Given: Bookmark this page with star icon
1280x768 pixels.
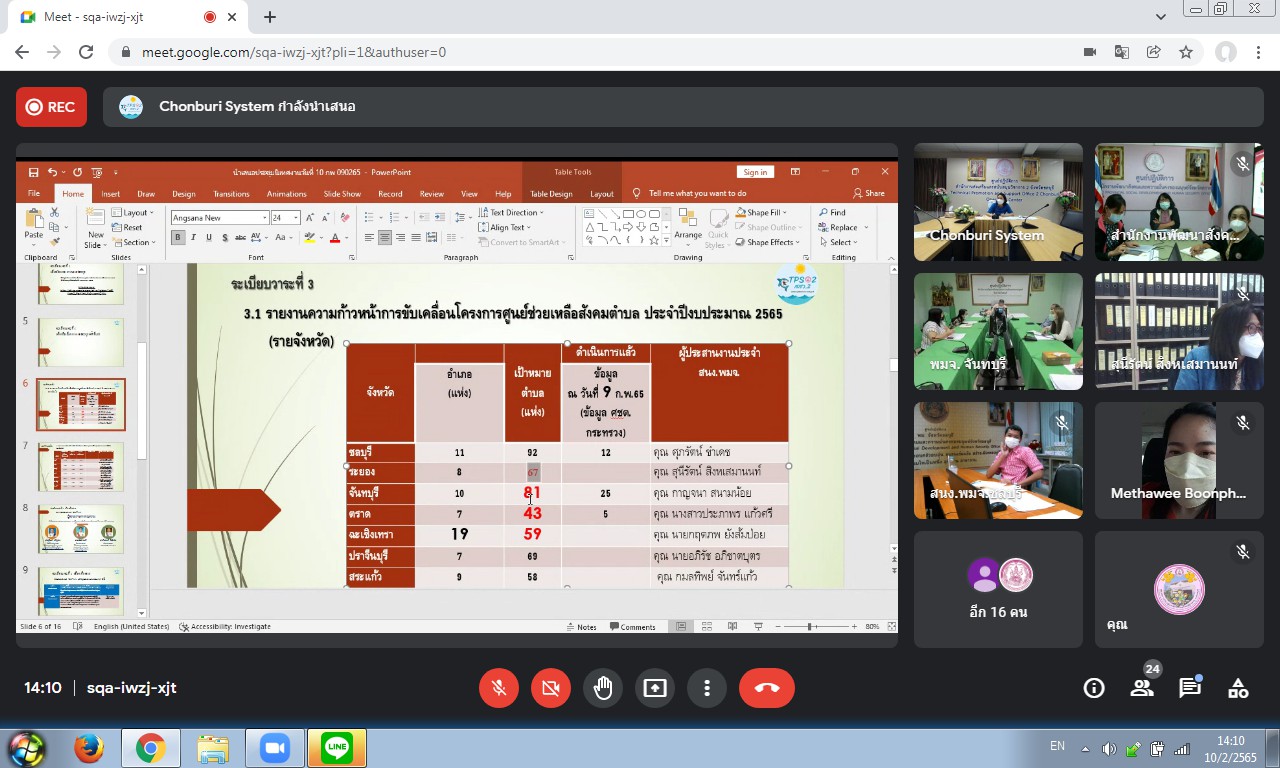Looking at the screenshot, I should click(1186, 52).
